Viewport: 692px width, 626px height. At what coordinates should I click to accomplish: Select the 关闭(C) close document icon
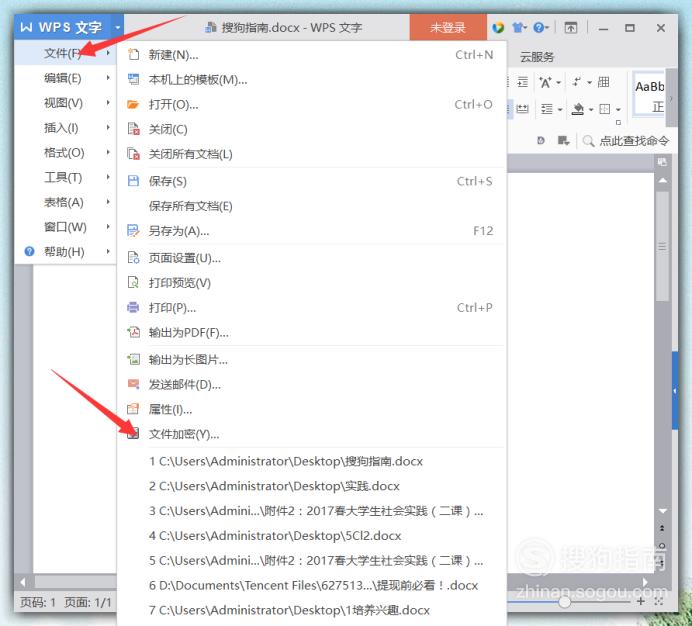click(x=133, y=129)
